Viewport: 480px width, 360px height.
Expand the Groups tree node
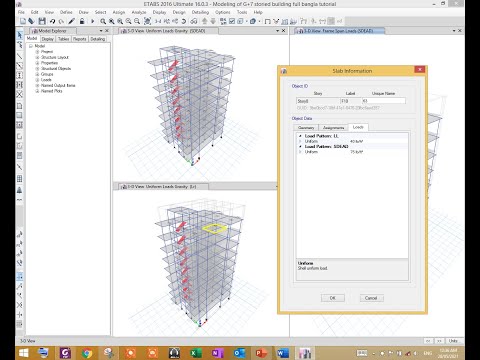coord(37,74)
